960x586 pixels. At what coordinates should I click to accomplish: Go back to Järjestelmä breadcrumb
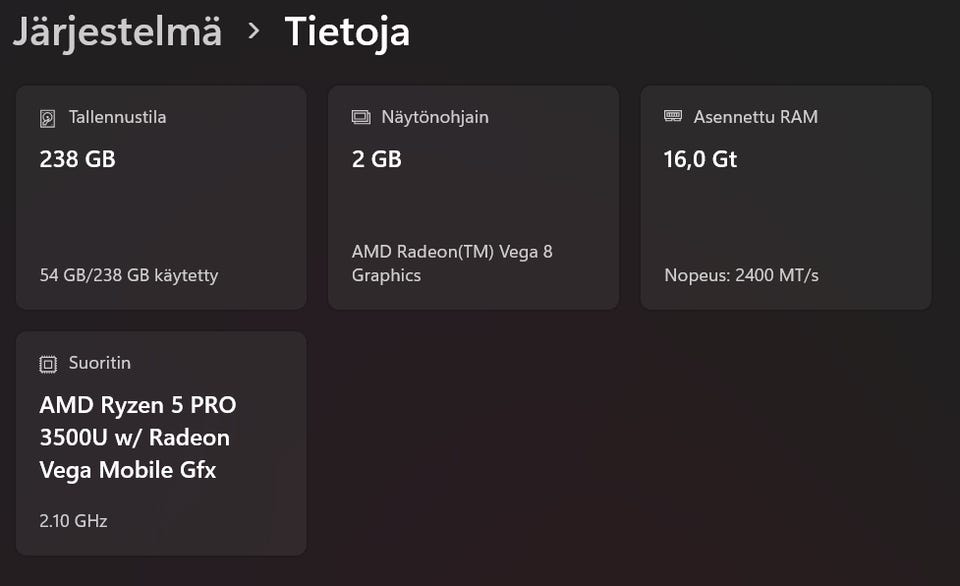click(x=117, y=31)
